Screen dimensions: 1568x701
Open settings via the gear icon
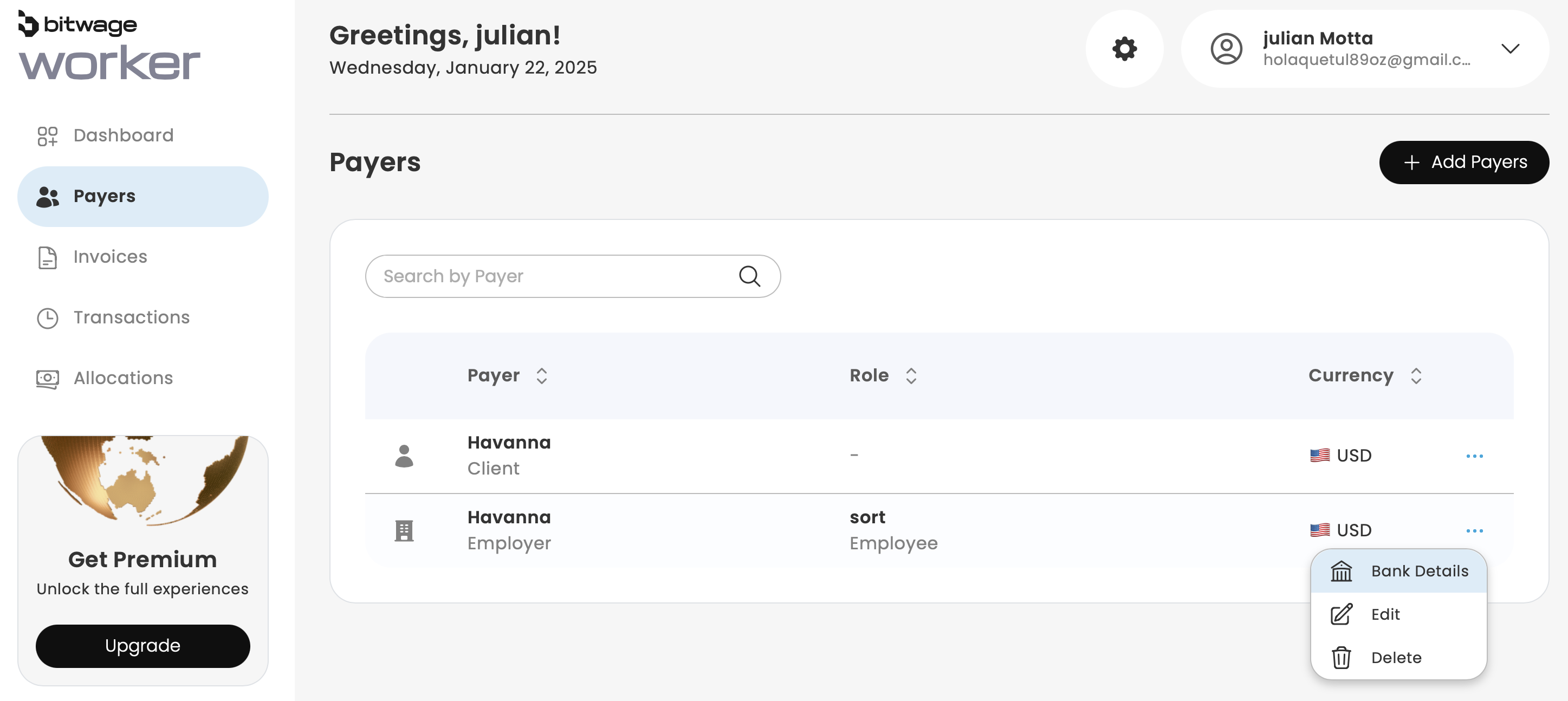1124,49
